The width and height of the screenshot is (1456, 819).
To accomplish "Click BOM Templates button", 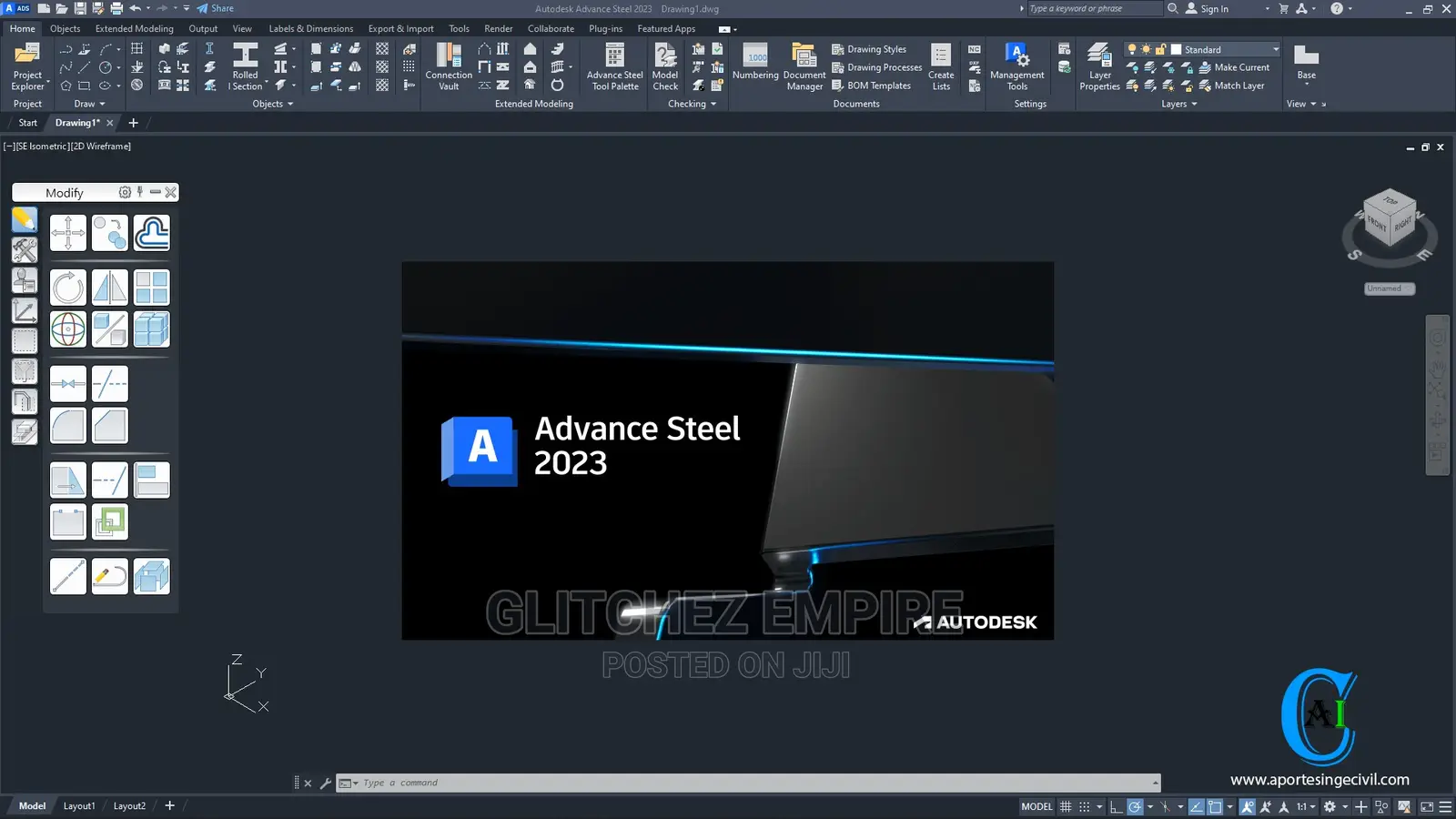I will pyautogui.click(x=871, y=86).
